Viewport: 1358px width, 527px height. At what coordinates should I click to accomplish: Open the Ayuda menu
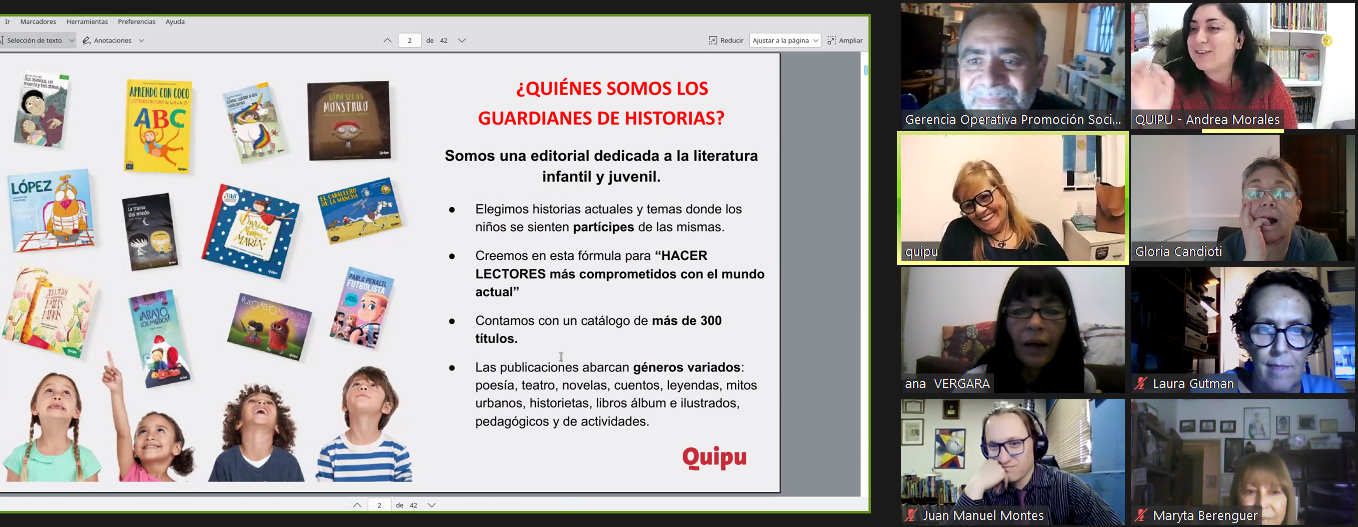point(175,21)
